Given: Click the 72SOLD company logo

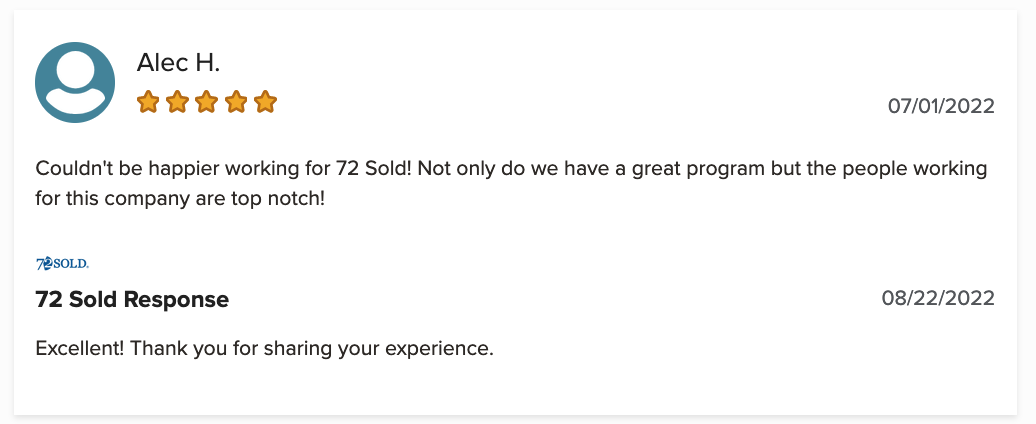Looking at the screenshot, I should click(62, 264).
